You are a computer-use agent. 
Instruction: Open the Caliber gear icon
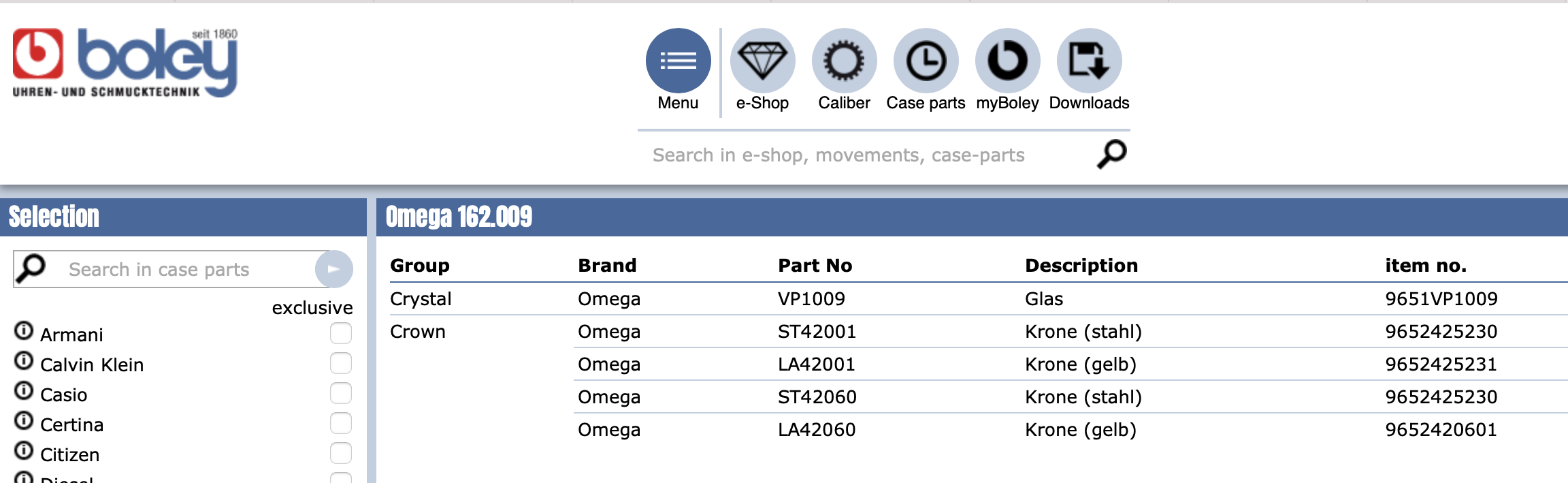pos(844,61)
